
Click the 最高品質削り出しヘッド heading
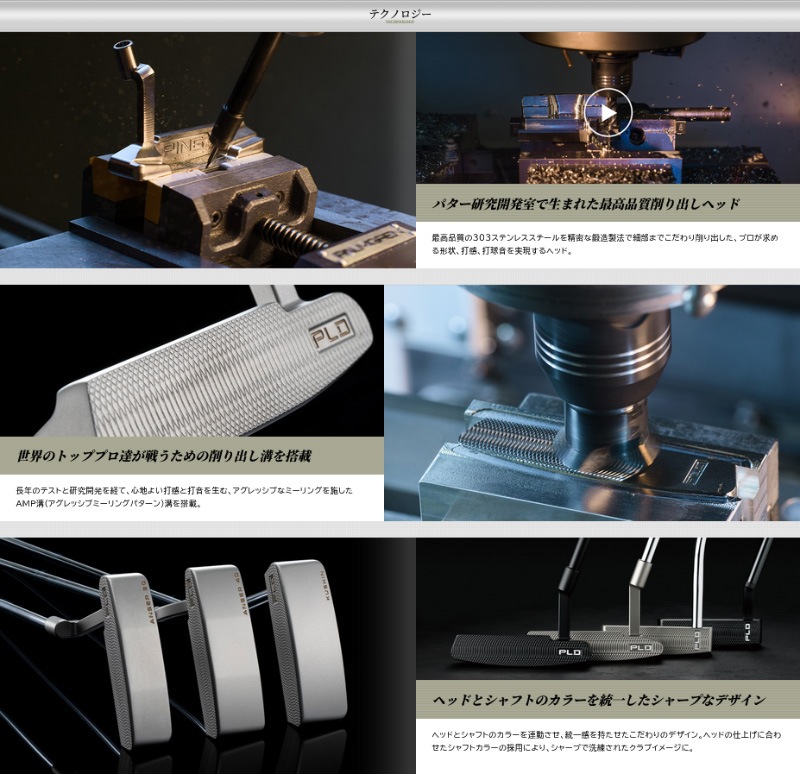pos(586,204)
